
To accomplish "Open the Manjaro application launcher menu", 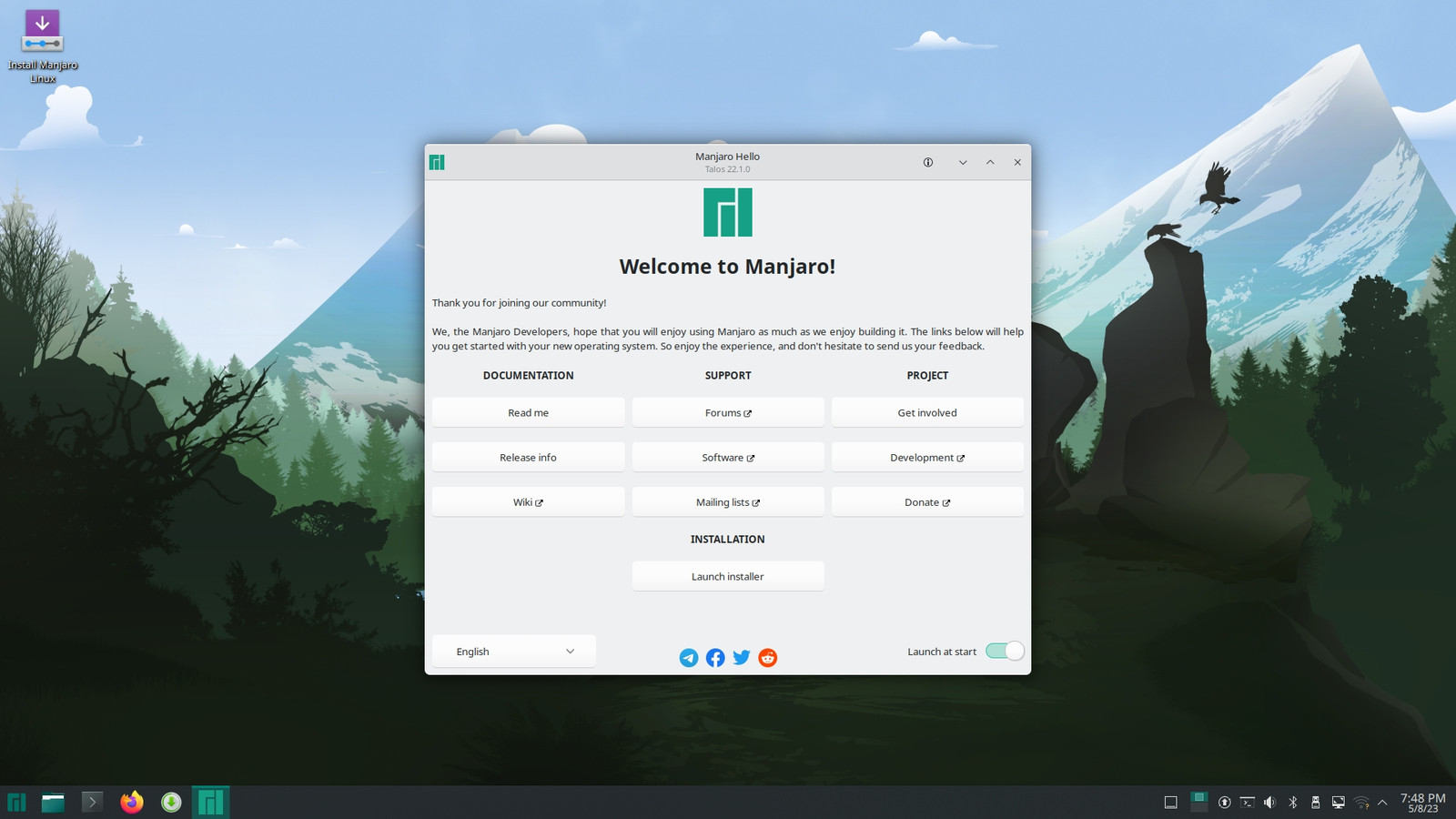I will (16, 802).
